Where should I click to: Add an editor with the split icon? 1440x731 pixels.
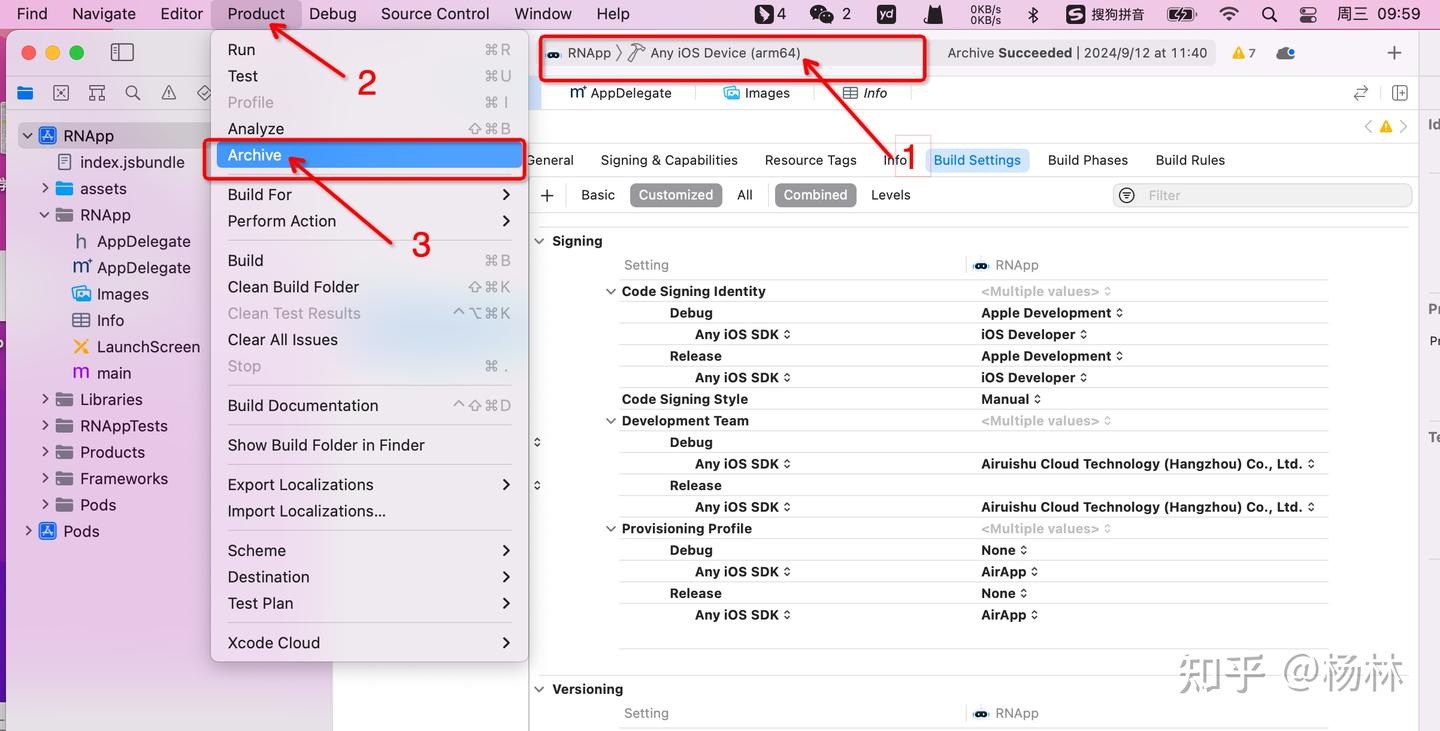pyautogui.click(x=1400, y=93)
